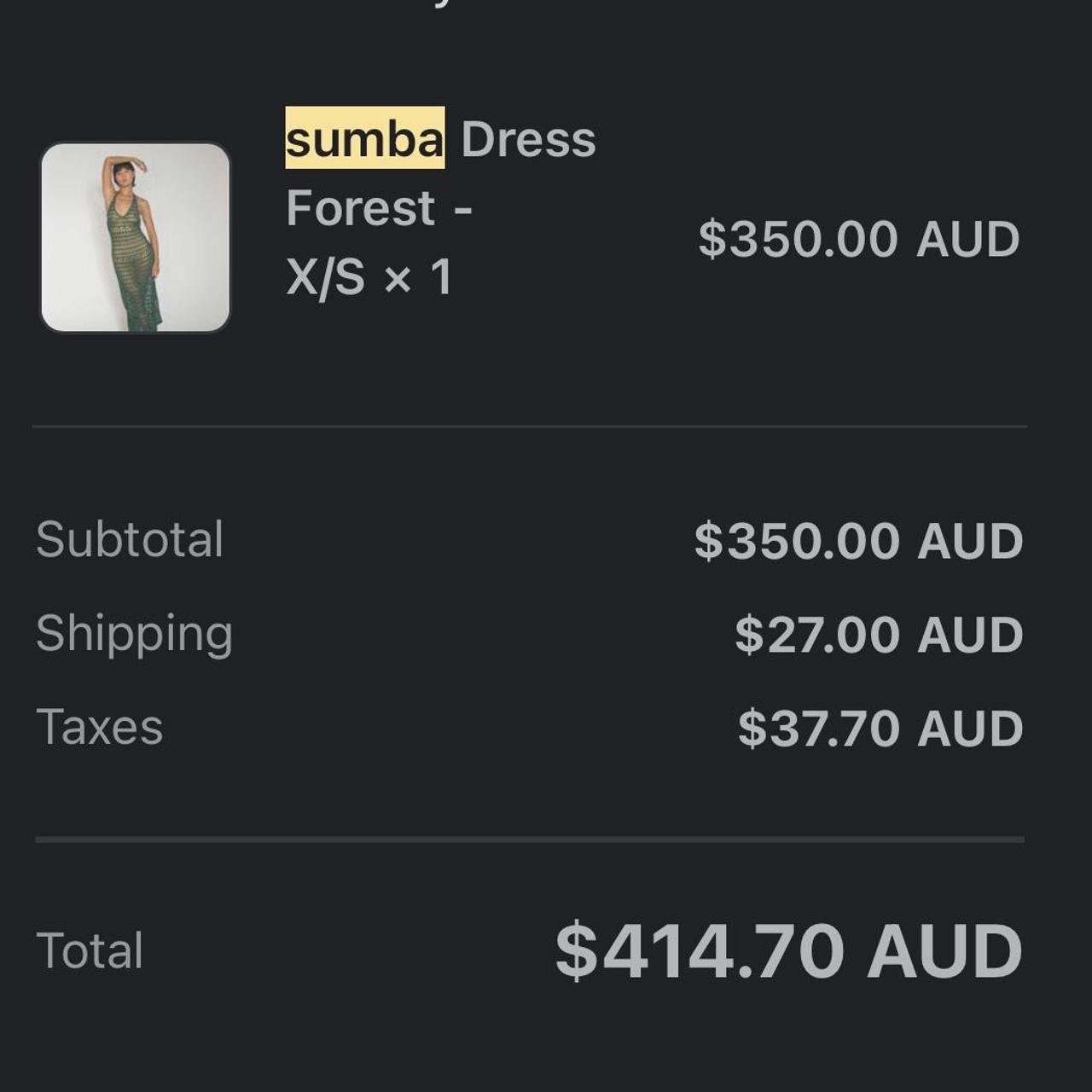Click the Shipping cost $27.00 AUD
Screen dimensions: 1092x1092
click(879, 635)
